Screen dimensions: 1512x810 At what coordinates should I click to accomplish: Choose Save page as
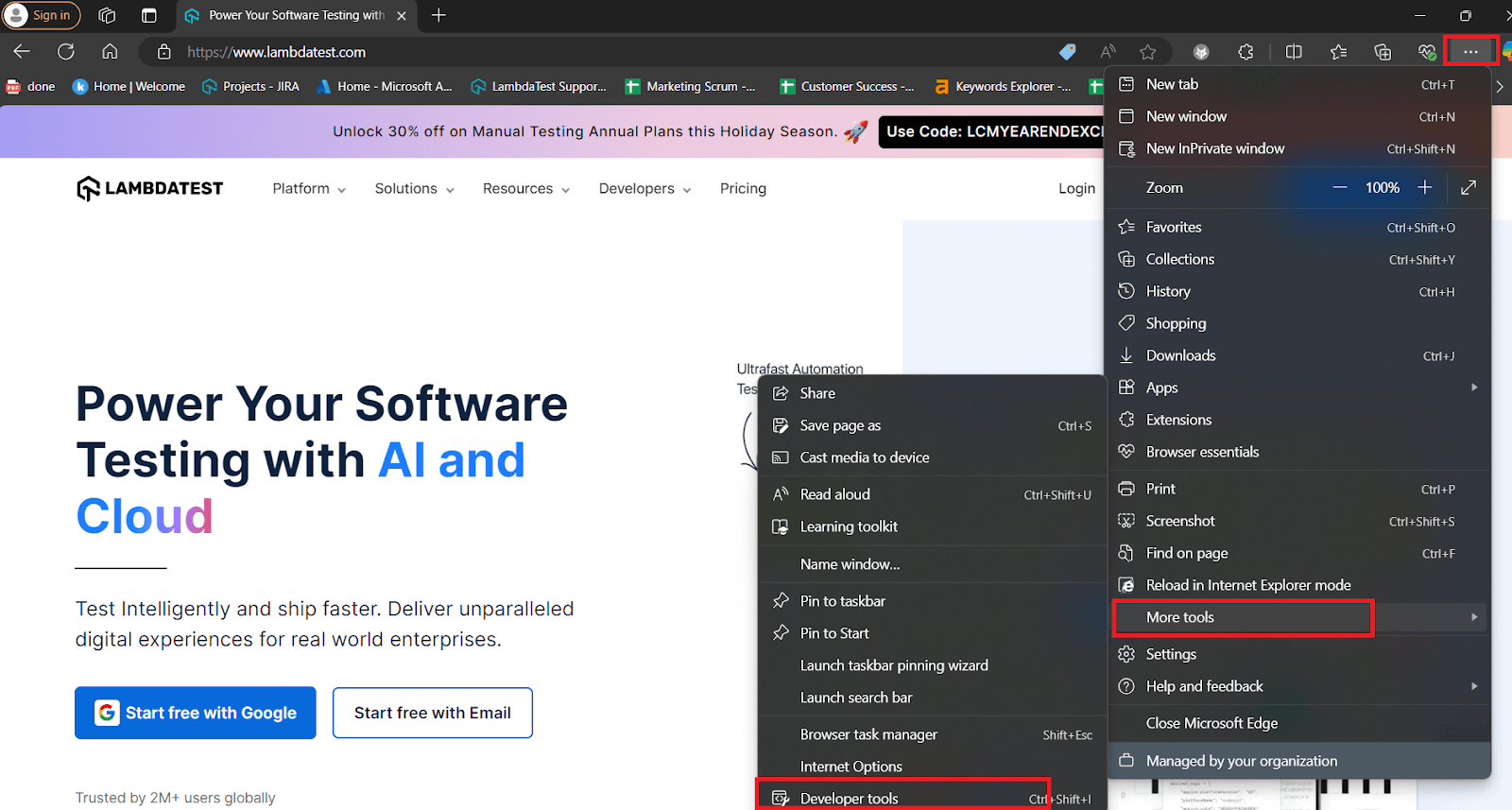click(932, 425)
